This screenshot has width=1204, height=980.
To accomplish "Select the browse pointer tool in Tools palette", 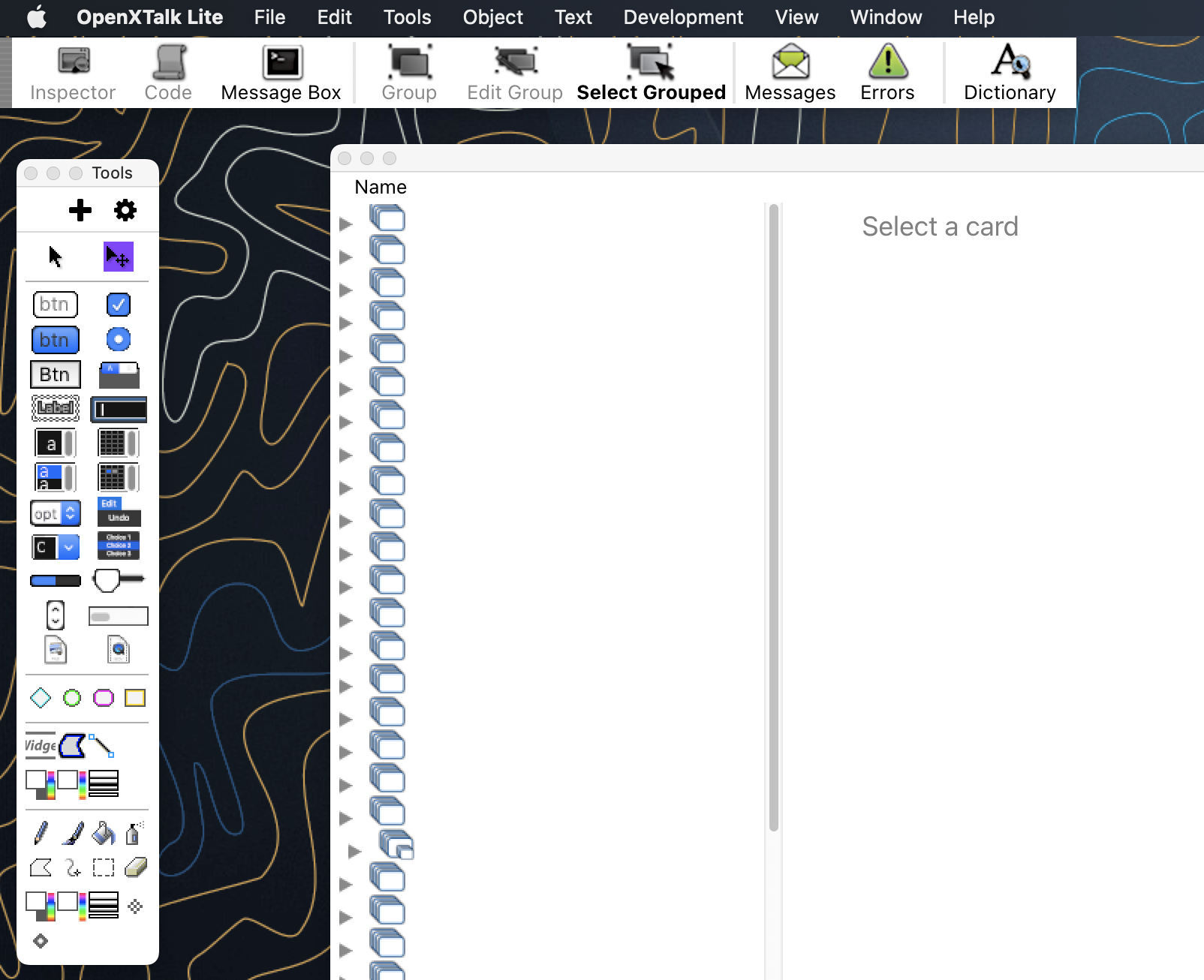I will pyautogui.click(x=55, y=257).
